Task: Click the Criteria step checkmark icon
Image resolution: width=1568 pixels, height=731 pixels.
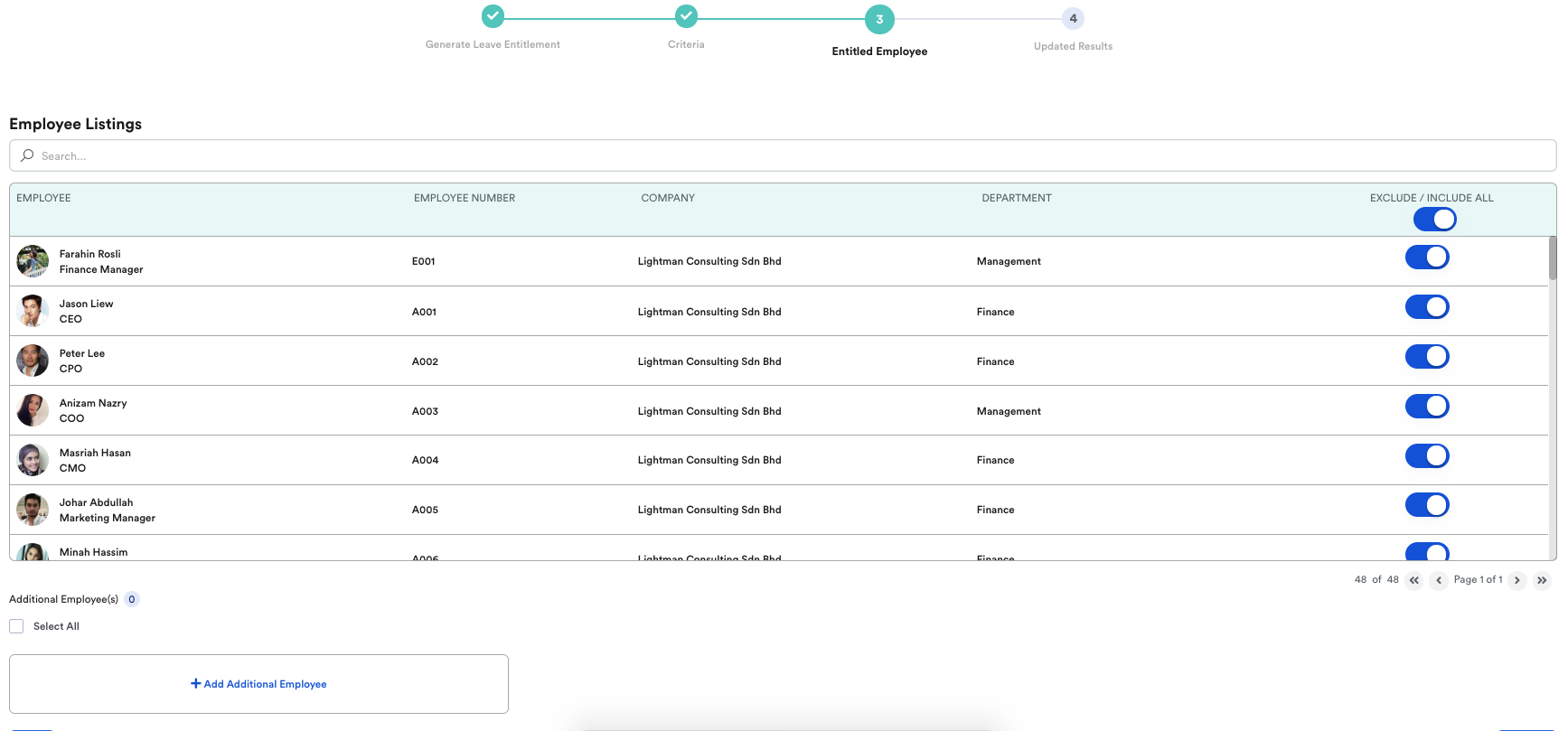Action: (x=687, y=16)
